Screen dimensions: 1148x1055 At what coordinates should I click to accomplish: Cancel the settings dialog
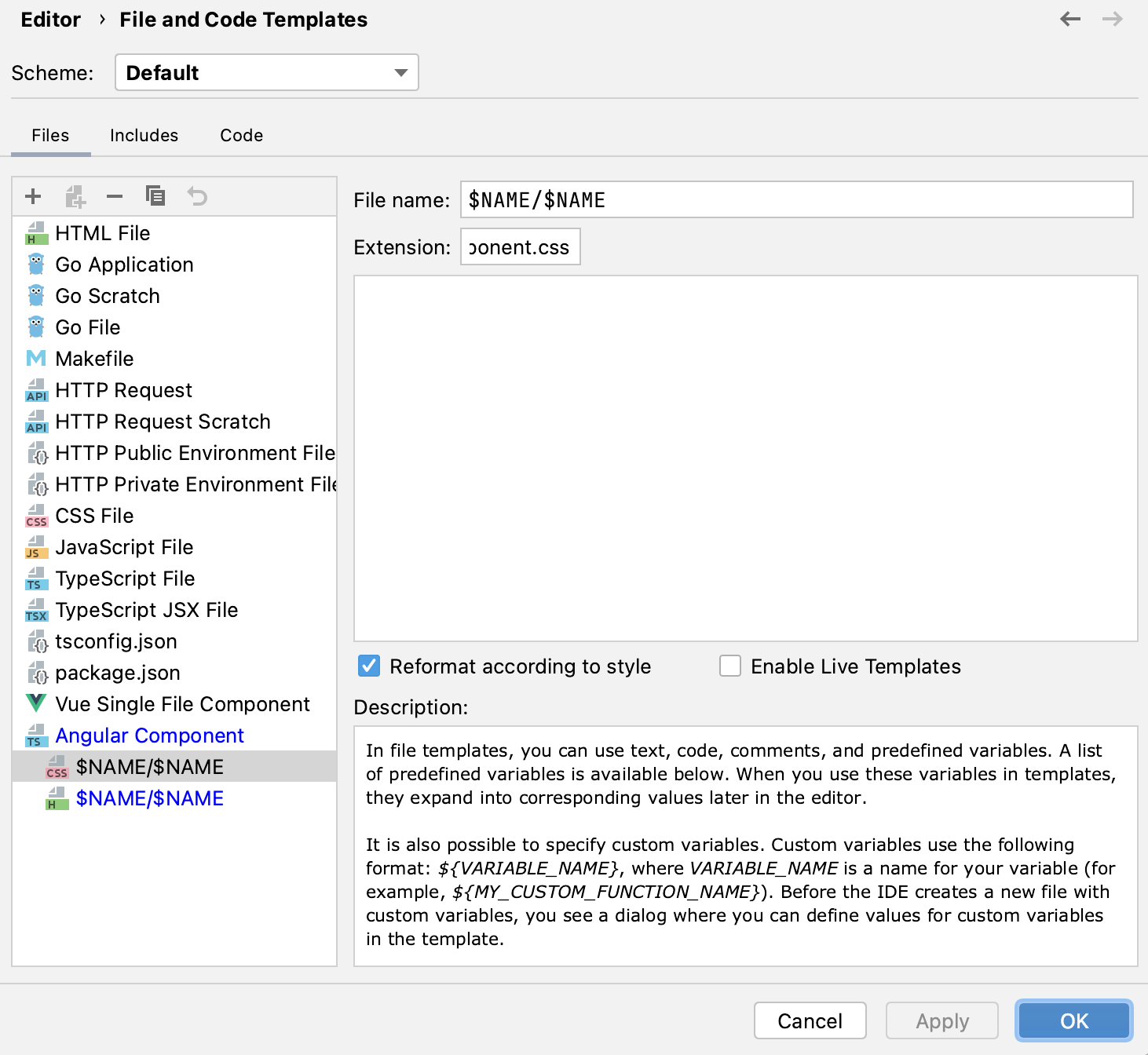tap(810, 1020)
